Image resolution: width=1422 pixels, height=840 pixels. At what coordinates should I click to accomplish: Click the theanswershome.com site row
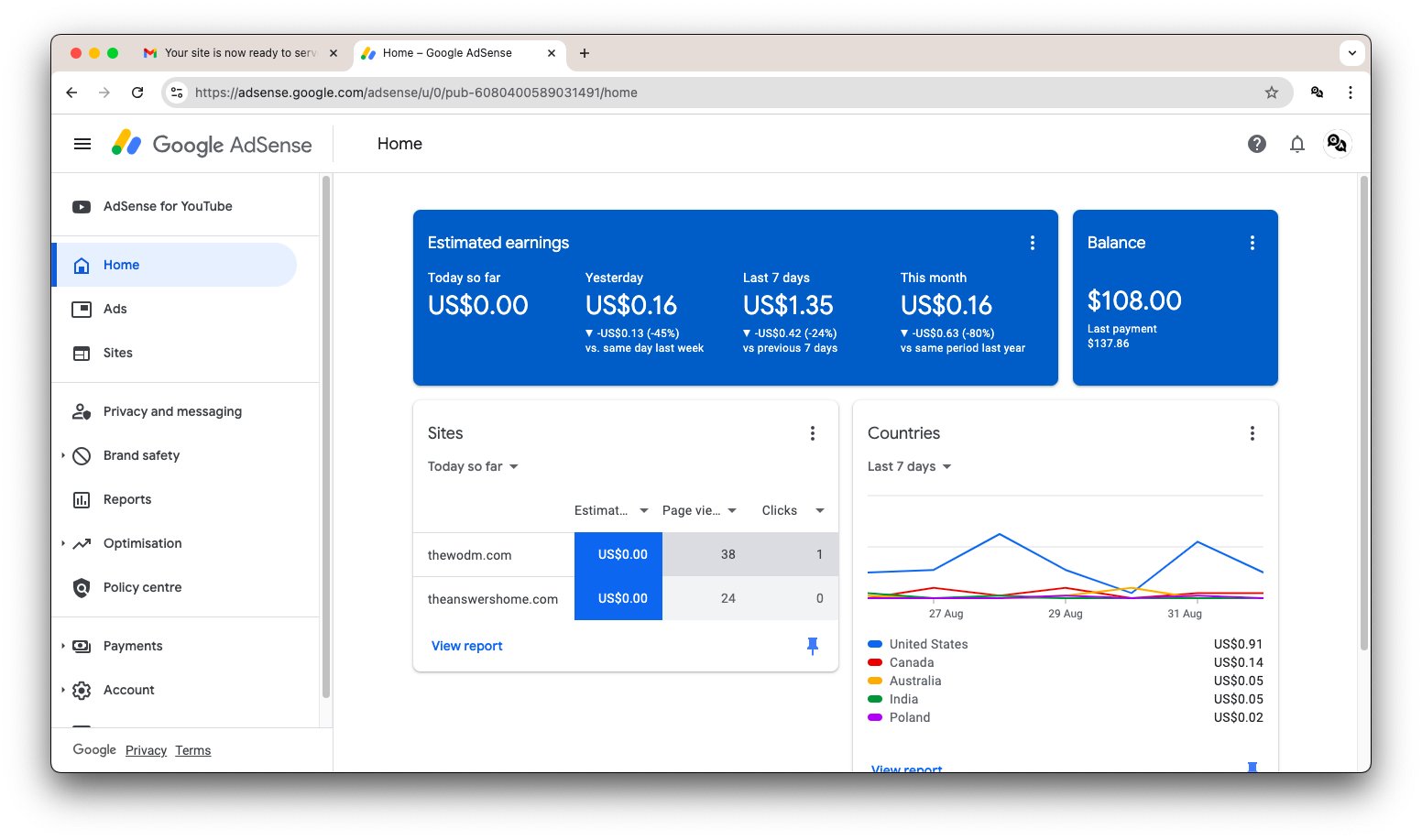(626, 599)
